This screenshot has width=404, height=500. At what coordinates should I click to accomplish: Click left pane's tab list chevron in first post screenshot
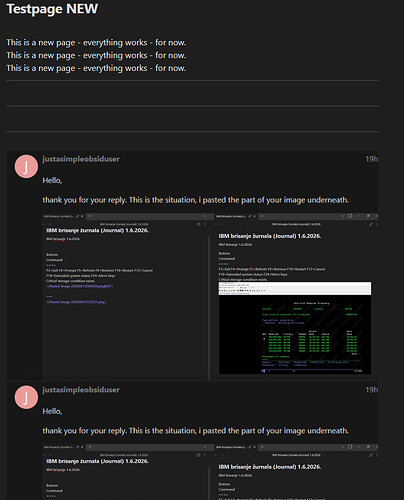tap(204, 216)
